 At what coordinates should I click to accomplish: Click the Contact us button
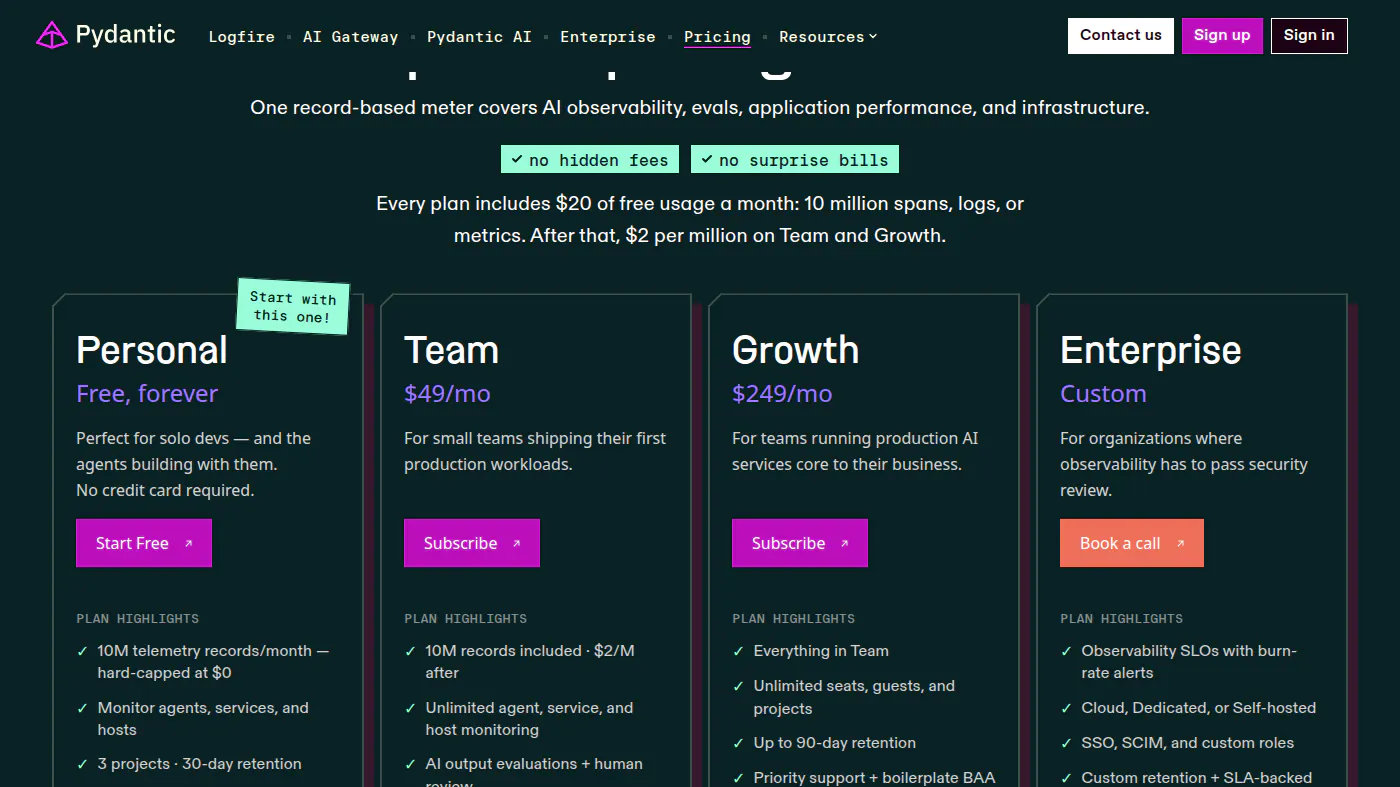point(1121,36)
